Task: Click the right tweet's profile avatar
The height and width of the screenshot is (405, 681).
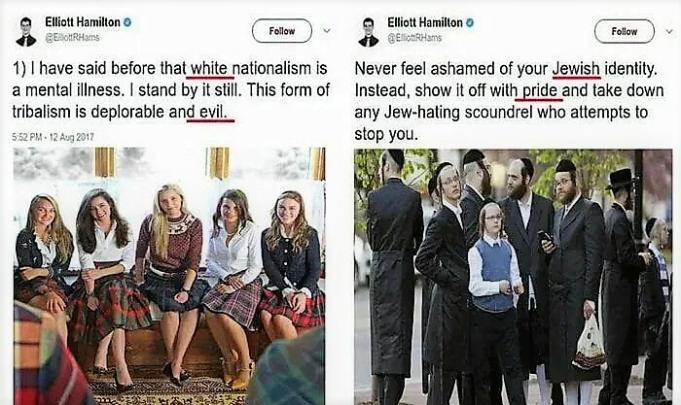Action: 368,32
